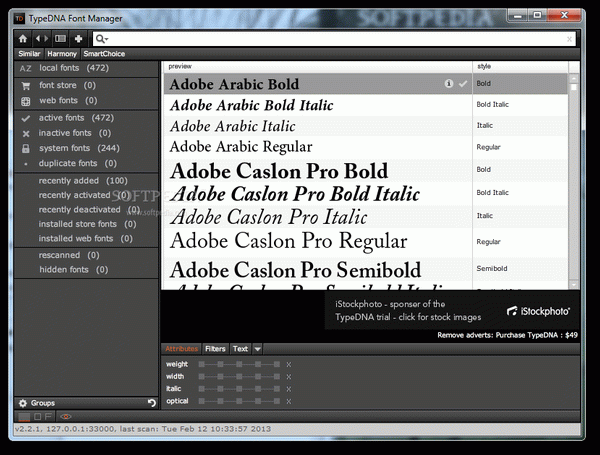
Task: Reset groups with the undo arrow icon
Action: (x=152, y=403)
